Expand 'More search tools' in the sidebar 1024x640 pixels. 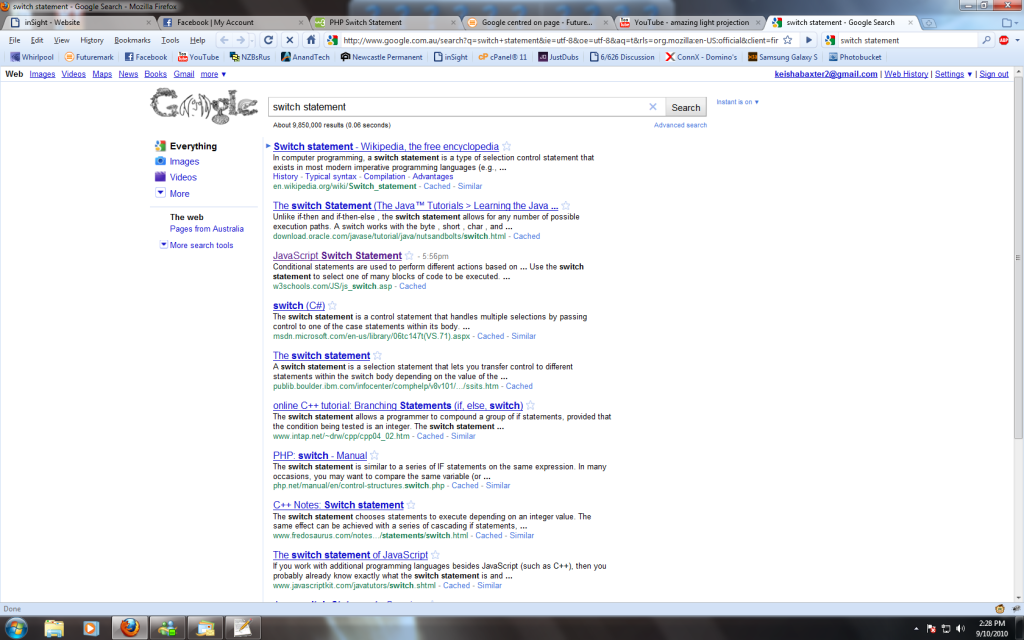coord(197,245)
